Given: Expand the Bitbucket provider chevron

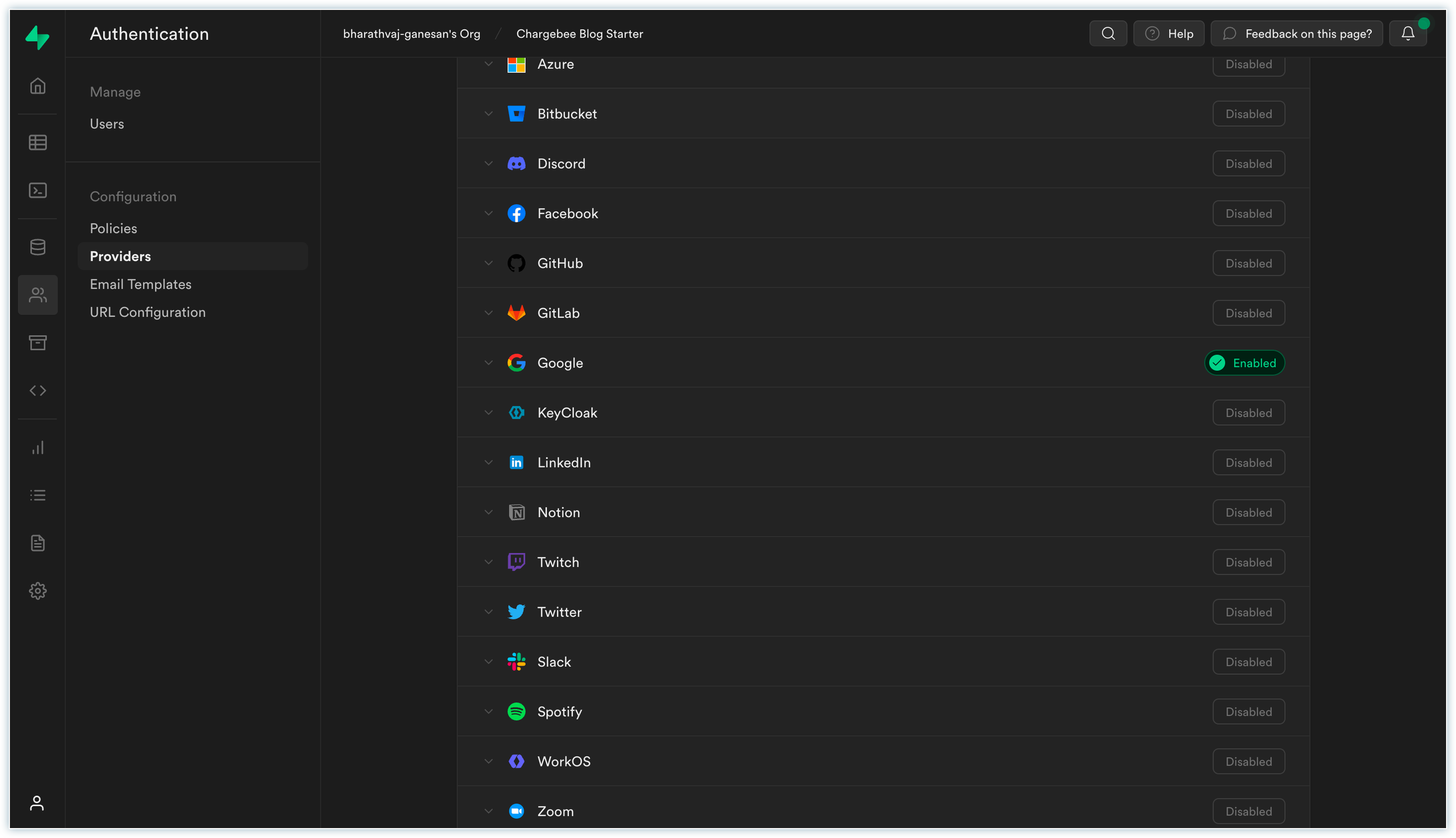Looking at the screenshot, I should [488, 114].
